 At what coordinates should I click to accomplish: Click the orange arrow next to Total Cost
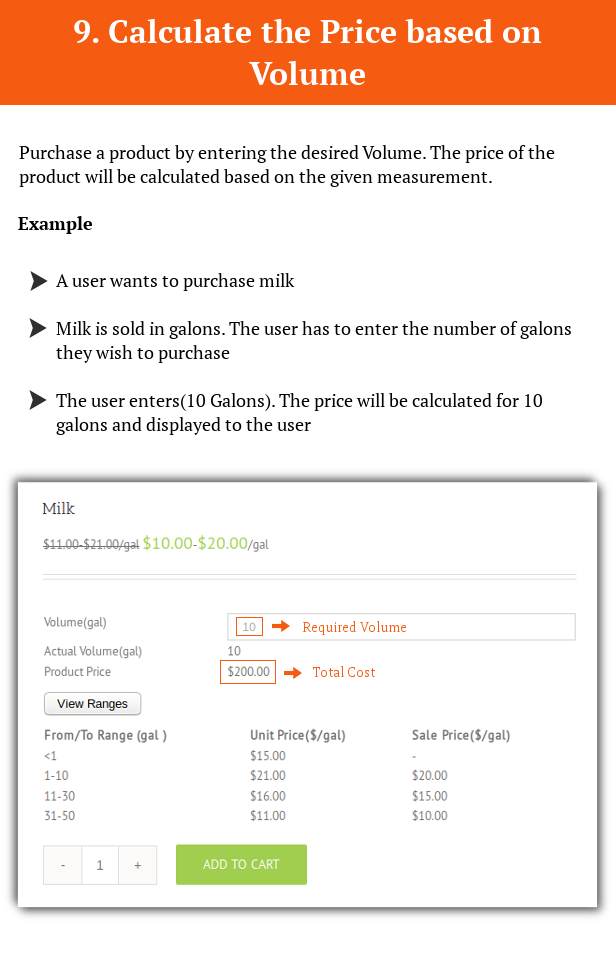tap(293, 673)
